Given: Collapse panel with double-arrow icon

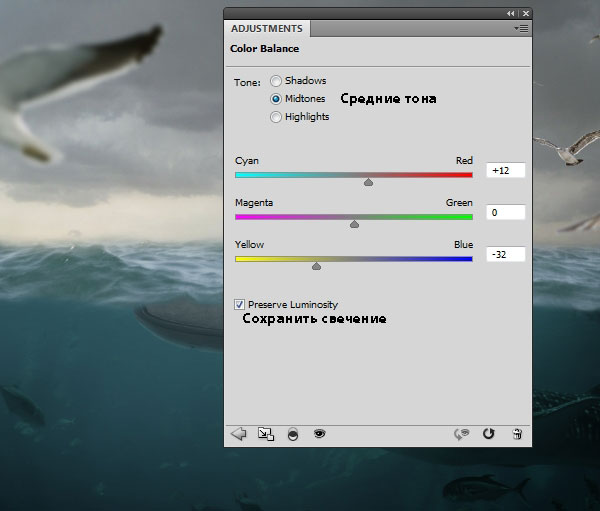Looking at the screenshot, I should point(511,13).
